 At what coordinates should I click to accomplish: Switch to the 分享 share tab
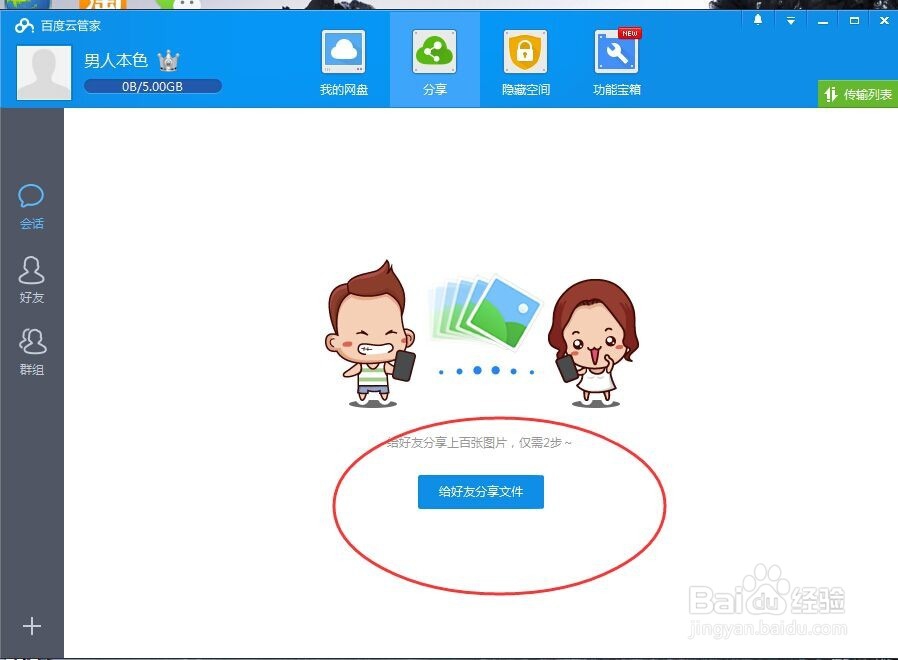[x=435, y=60]
